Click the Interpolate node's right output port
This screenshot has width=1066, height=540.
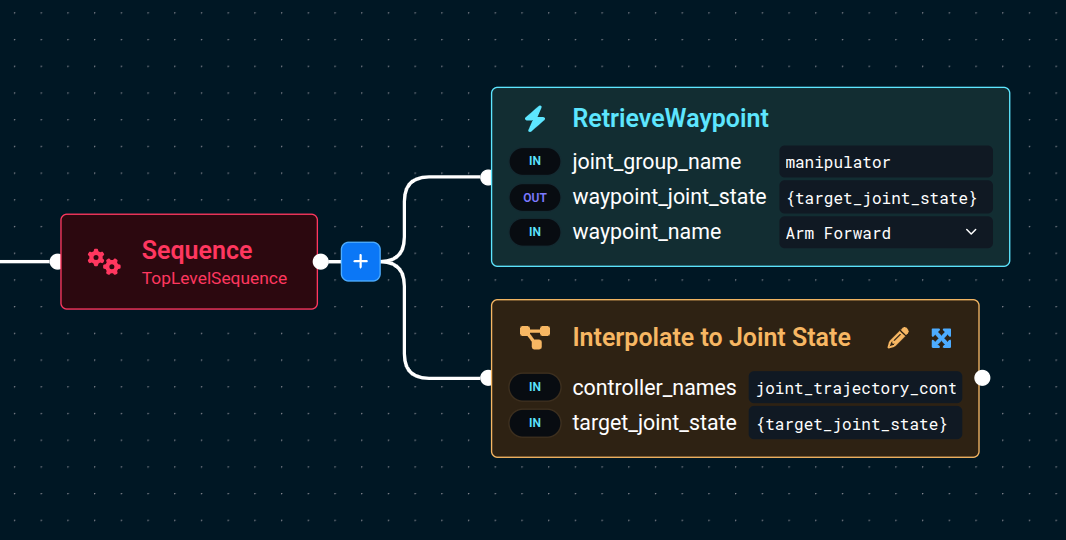982,378
